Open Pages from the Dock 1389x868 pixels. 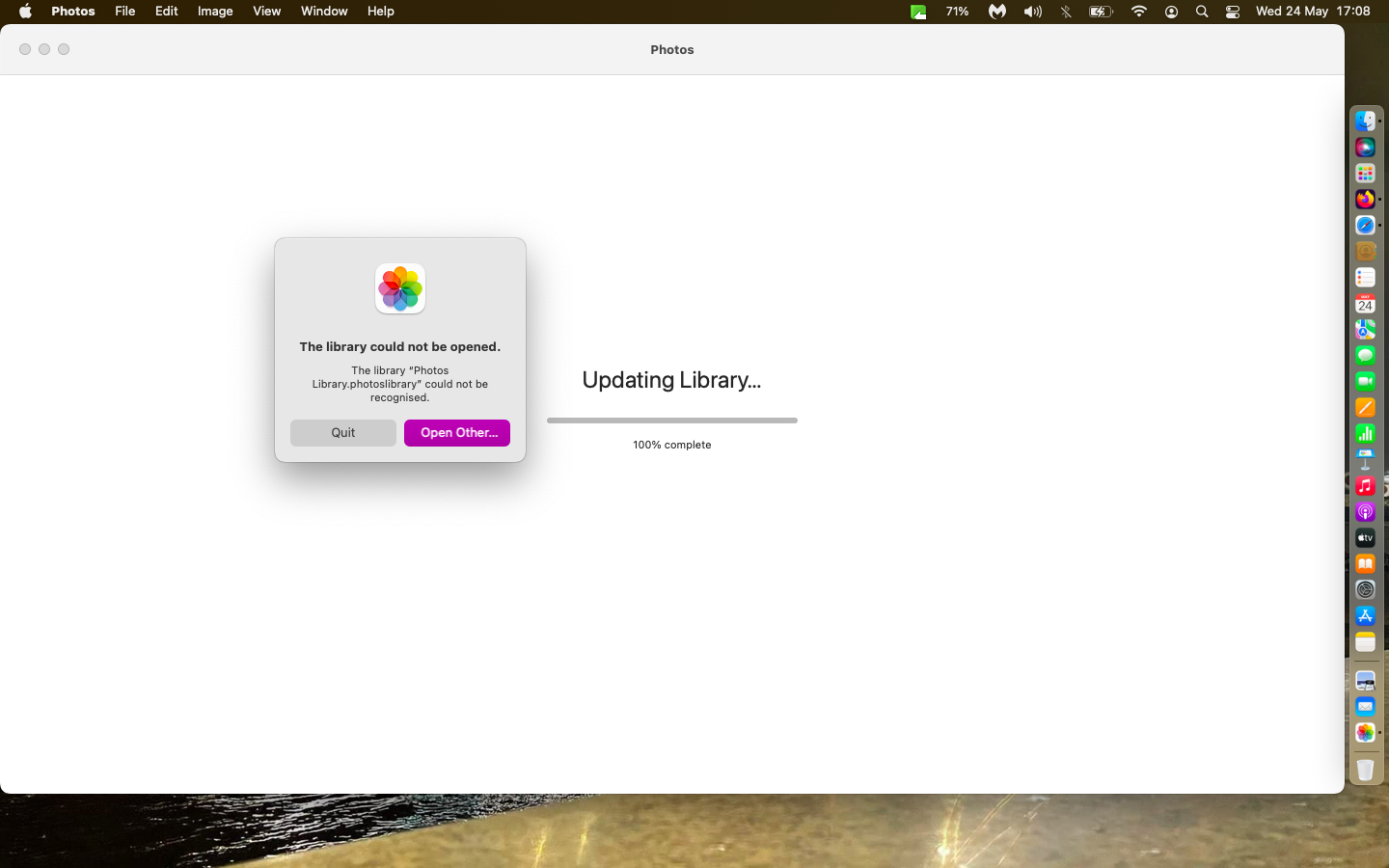(x=1365, y=407)
